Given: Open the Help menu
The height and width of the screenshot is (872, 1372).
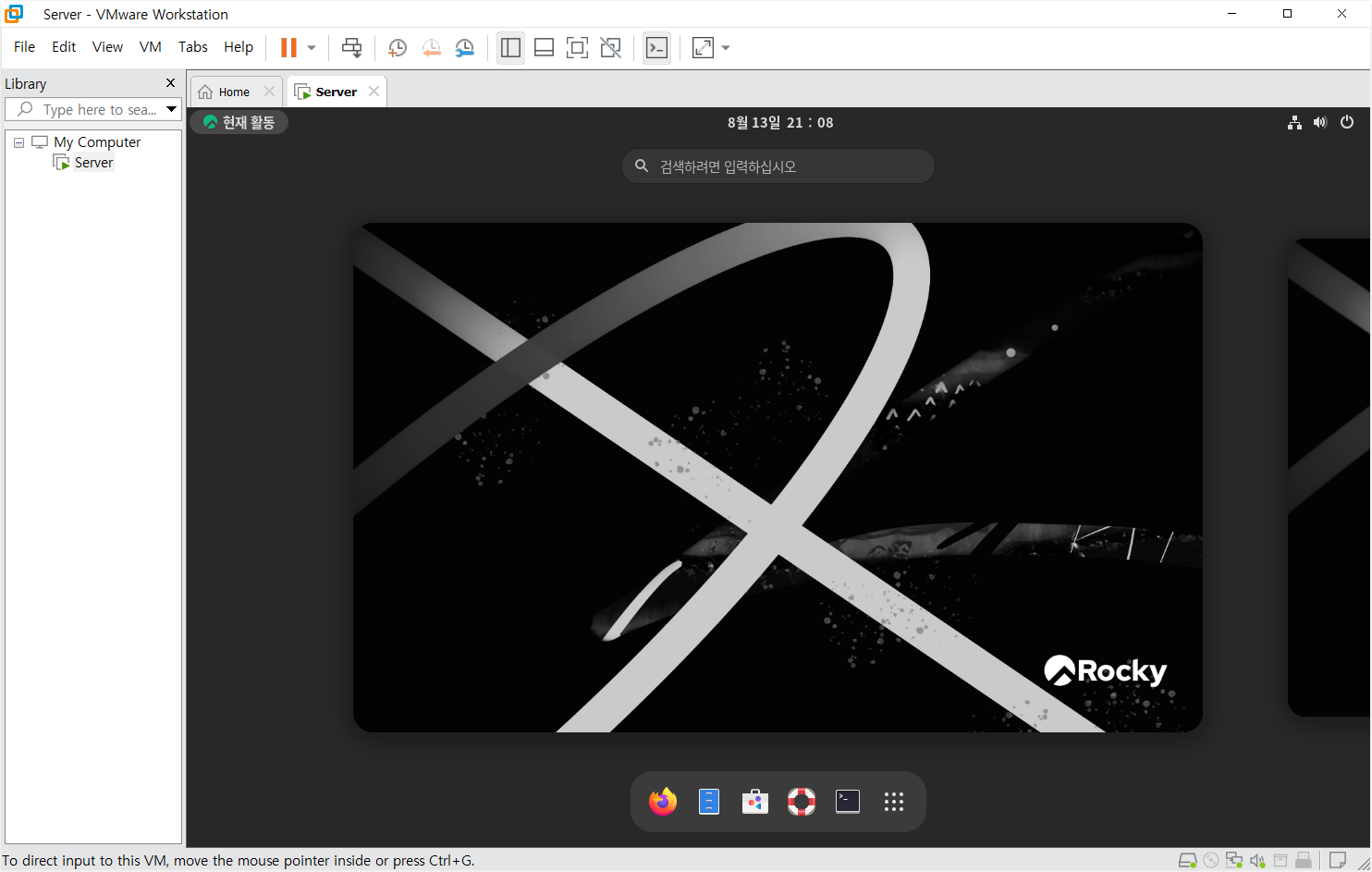Looking at the screenshot, I should tap(238, 46).
